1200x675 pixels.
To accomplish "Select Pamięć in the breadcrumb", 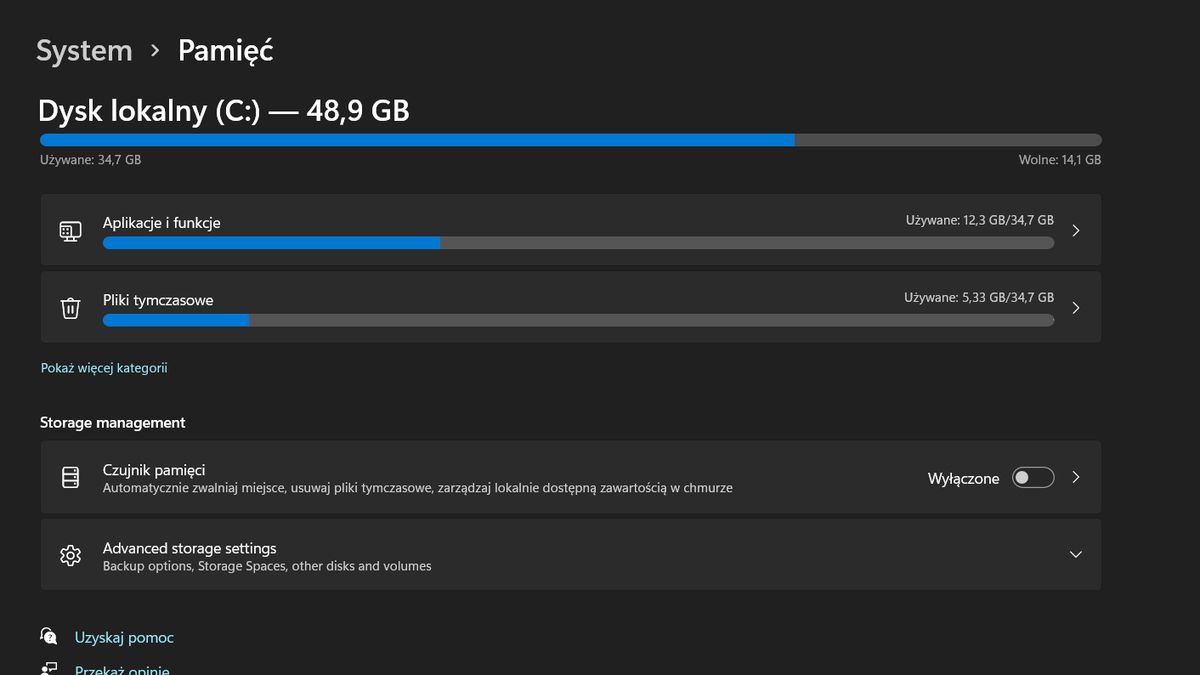I will (x=224, y=50).
